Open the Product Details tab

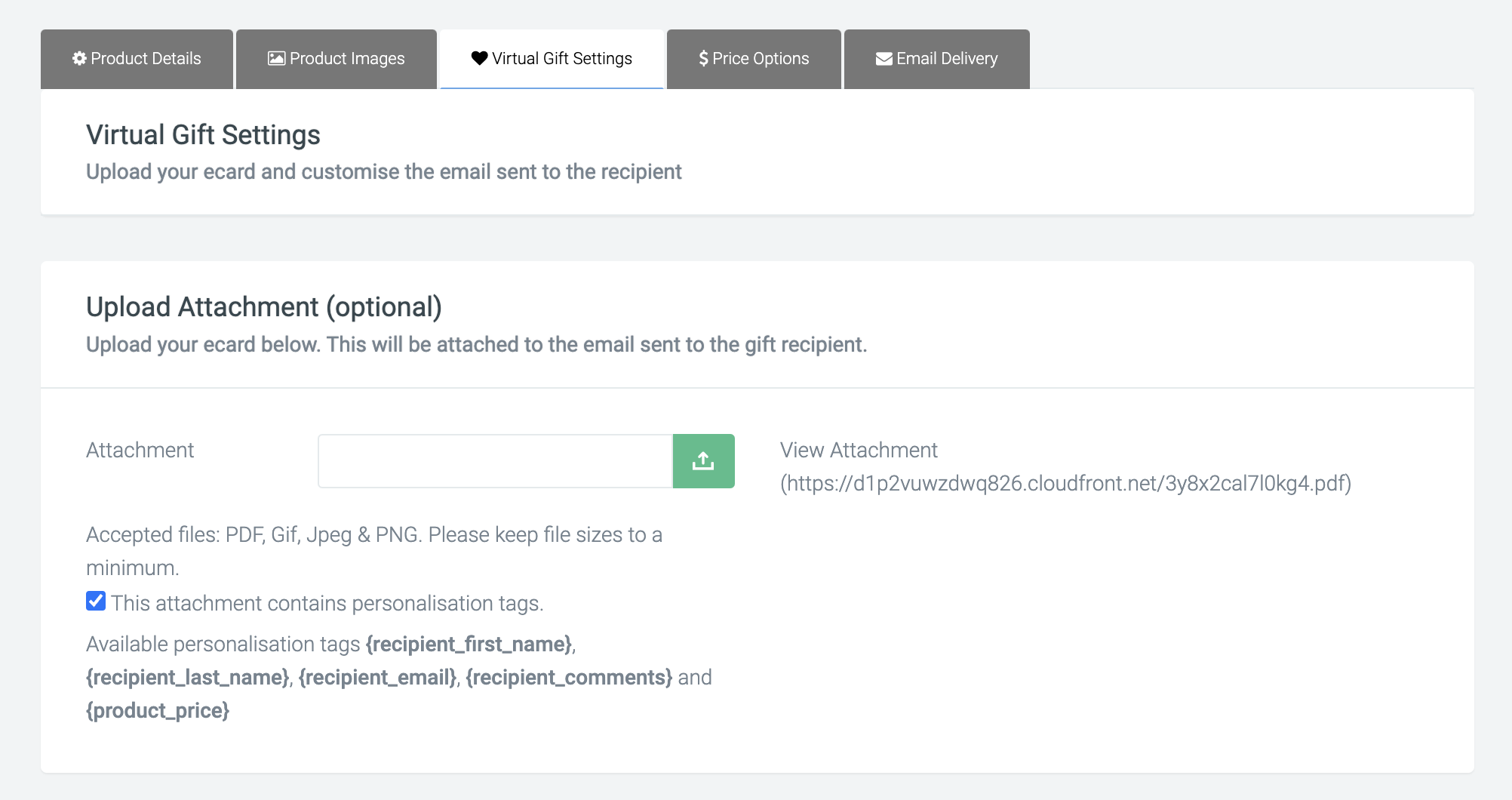[137, 59]
